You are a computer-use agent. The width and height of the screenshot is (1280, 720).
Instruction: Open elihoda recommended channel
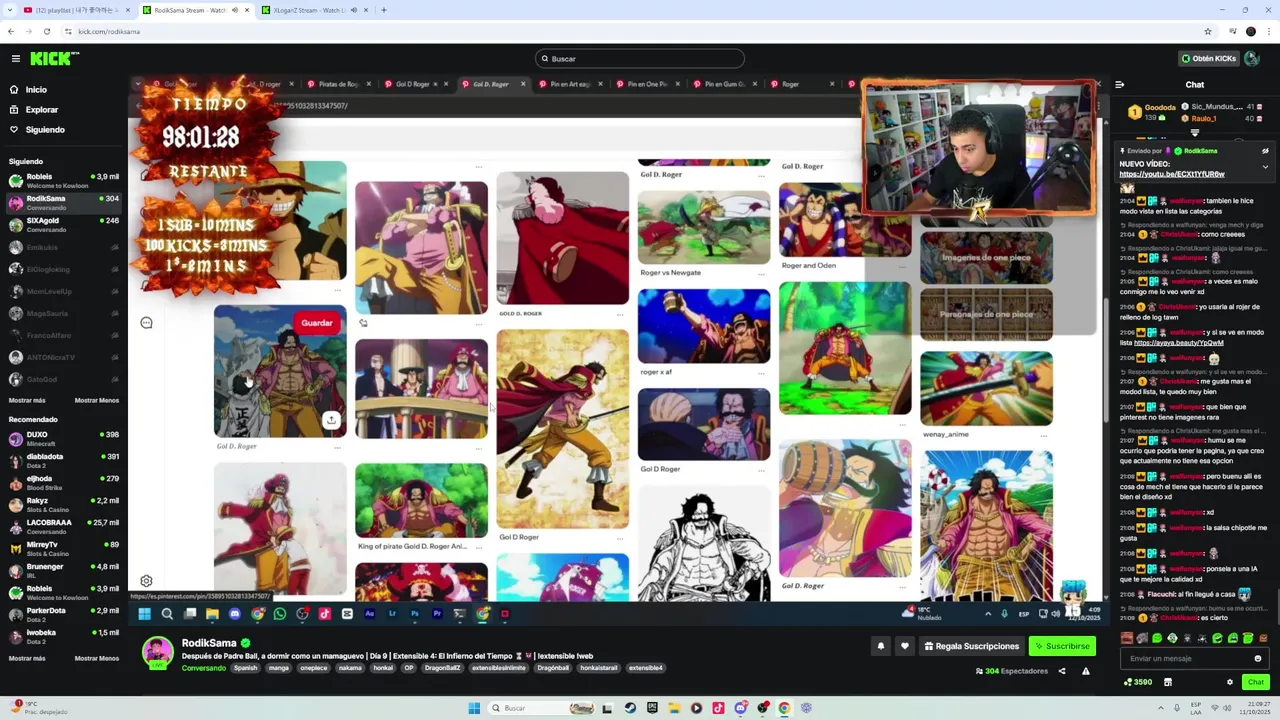coord(62,482)
